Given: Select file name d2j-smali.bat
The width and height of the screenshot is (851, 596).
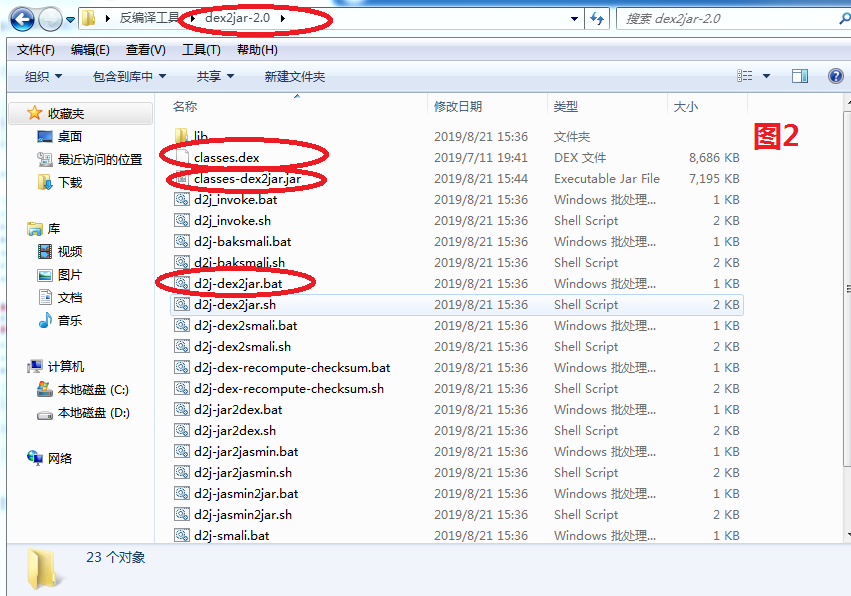Looking at the screenshot, I should click(231, 536).
